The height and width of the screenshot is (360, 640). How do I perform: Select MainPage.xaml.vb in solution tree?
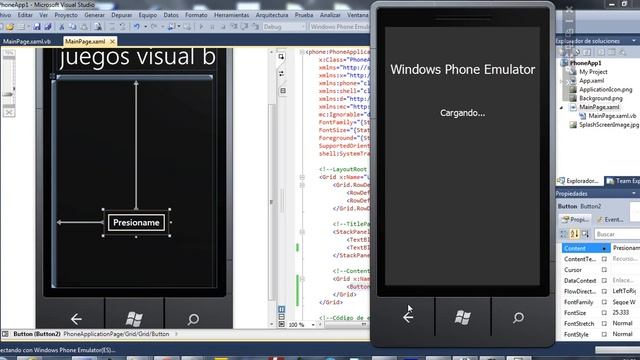[x=612, y=116]
